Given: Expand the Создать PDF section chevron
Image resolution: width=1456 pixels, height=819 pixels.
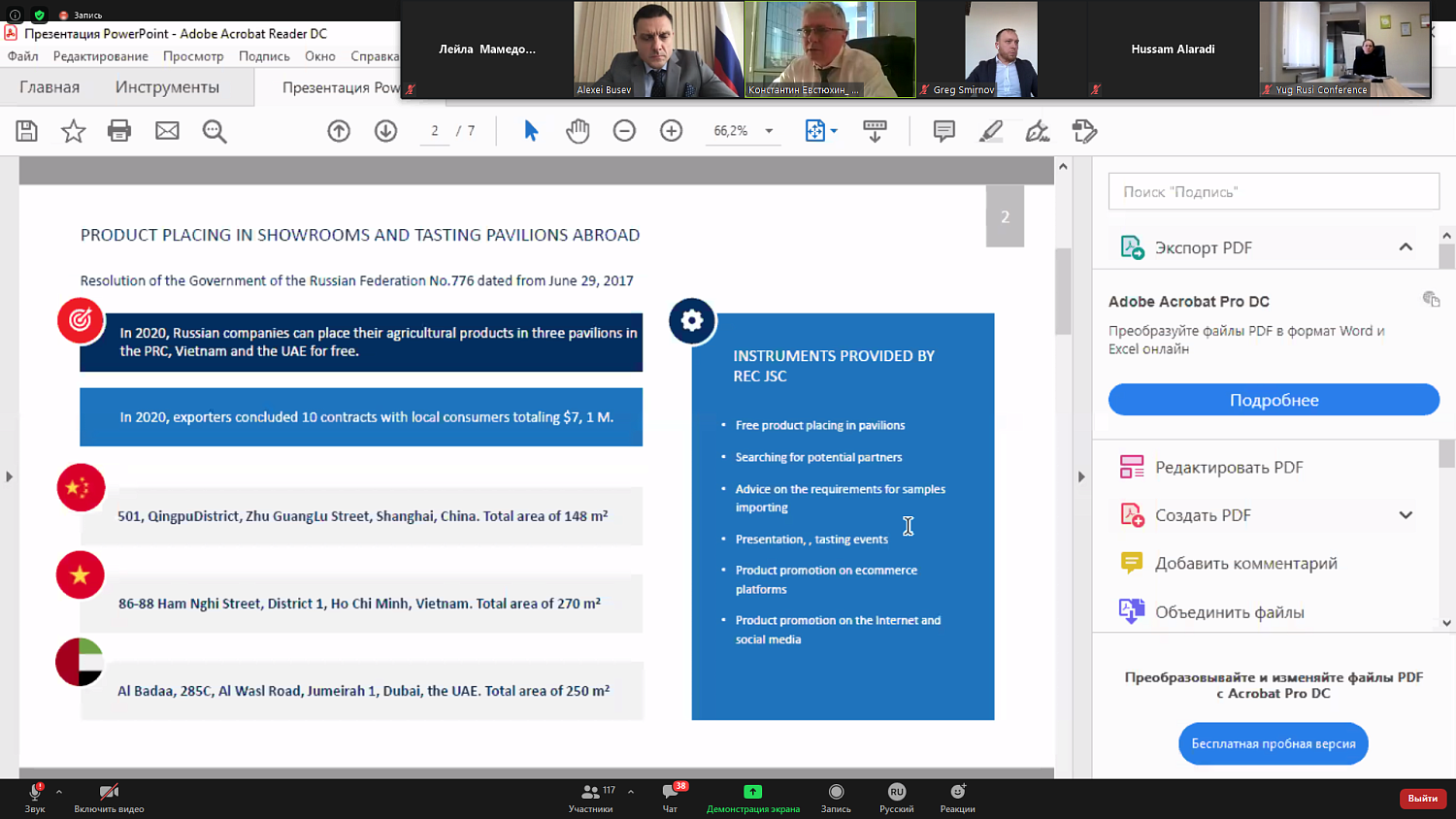Looking at the screenshot, I should pyautogui.click(x=1406, y=515).
